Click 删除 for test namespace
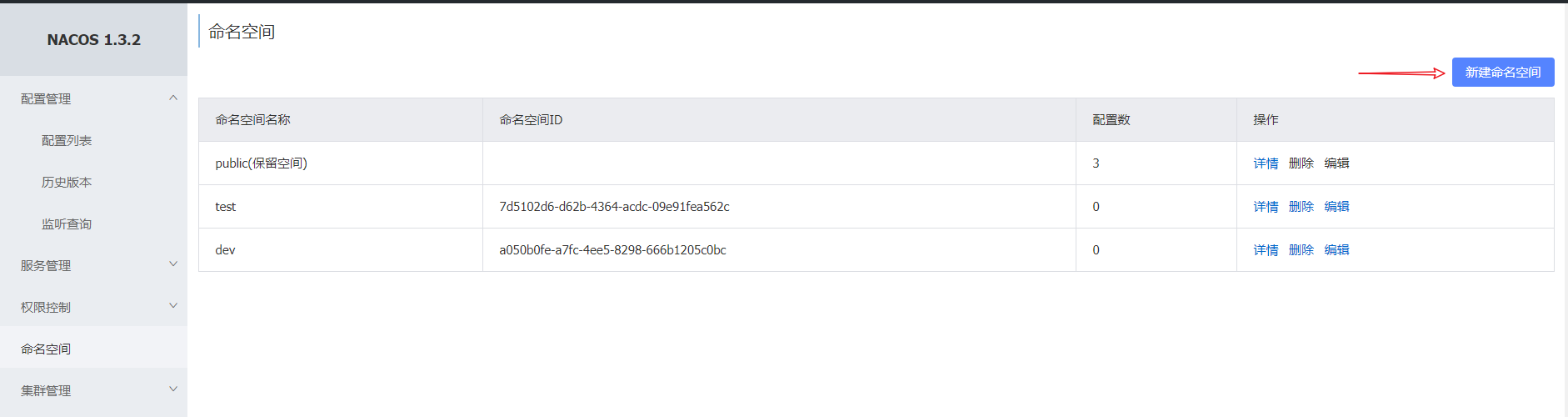Viewport: 1568px width, 417px height. (1301, 207)
